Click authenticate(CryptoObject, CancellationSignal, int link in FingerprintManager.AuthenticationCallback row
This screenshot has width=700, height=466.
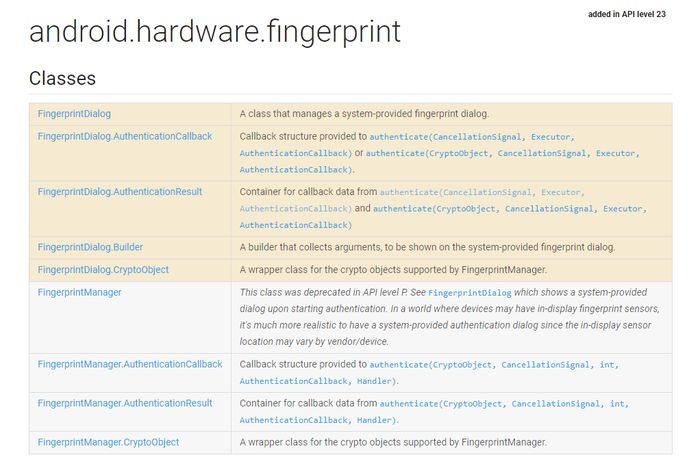pos(494,365)
